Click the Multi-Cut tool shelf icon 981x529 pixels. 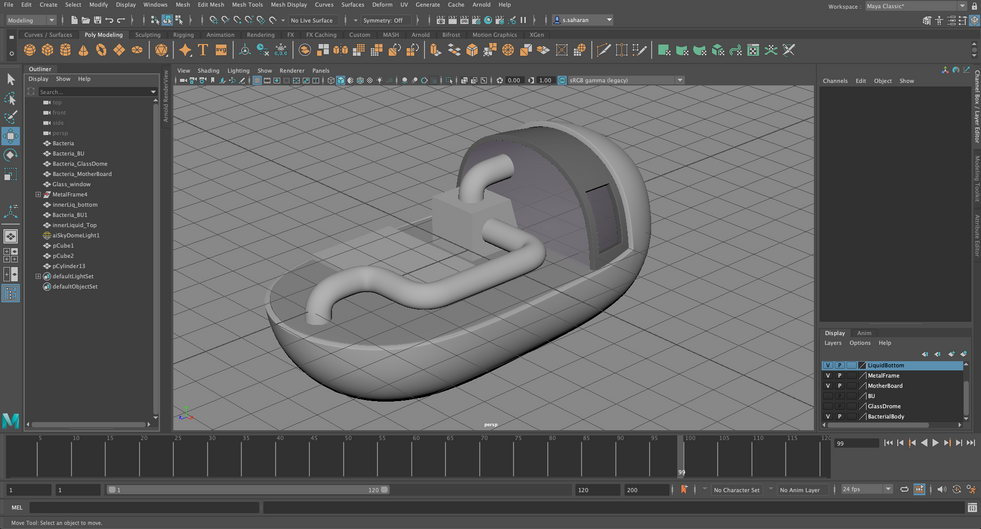[603, 50]
